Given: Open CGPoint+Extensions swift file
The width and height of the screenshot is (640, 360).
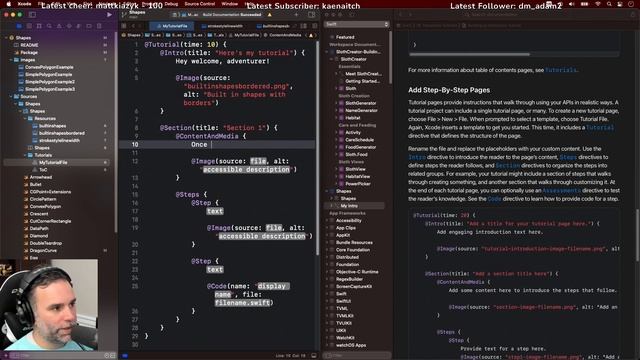Looking at the screenshot, I should pos(50,192).
